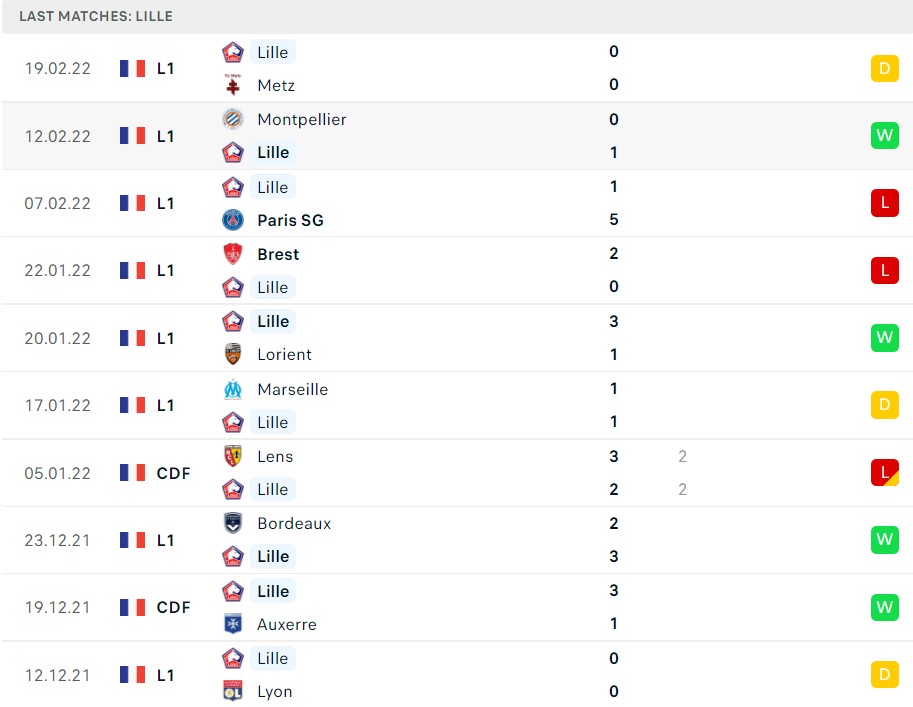
Task: Click the Montpellier club crest icon
Action: coord(233,119)
